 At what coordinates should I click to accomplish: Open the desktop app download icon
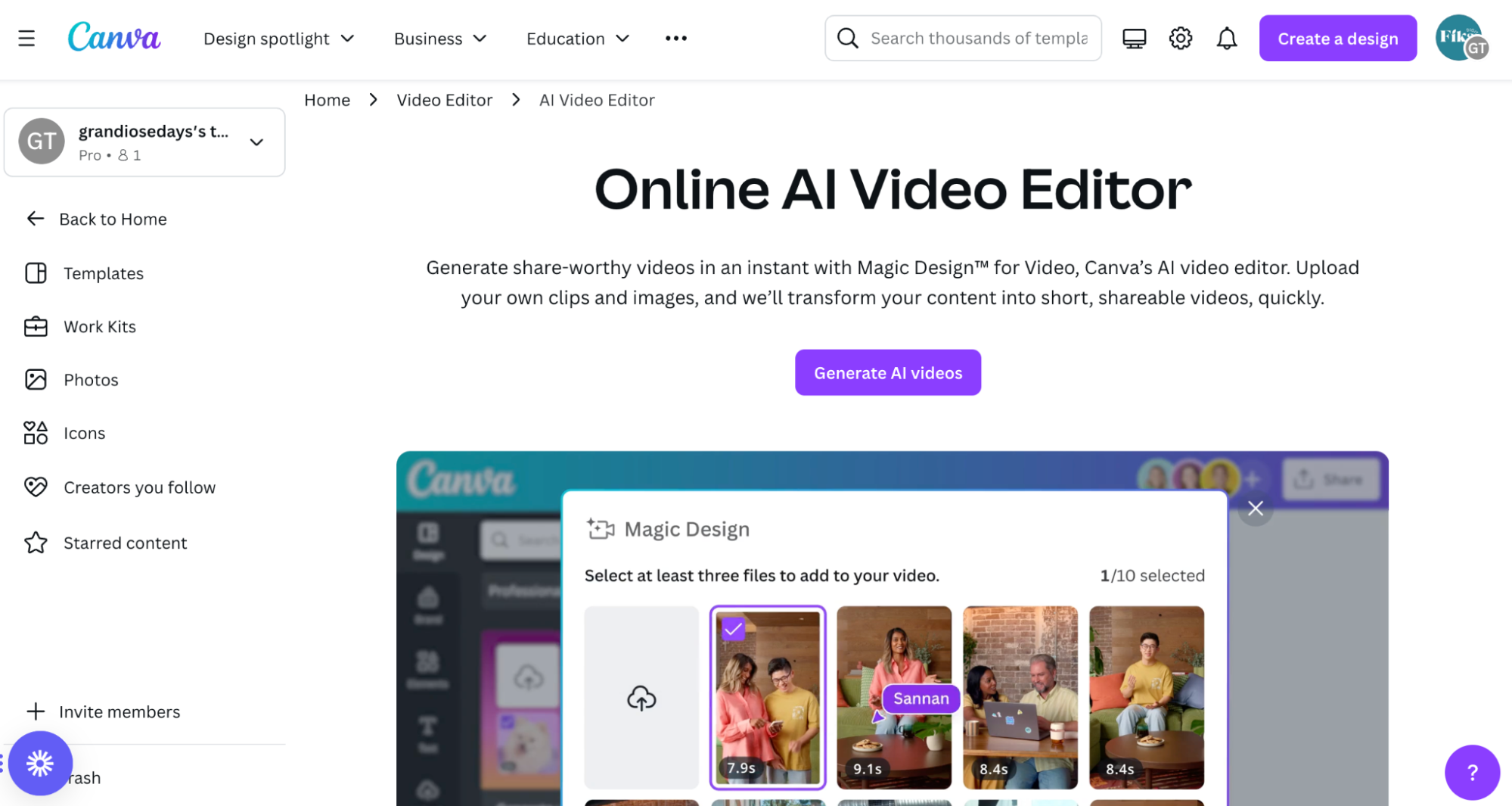[1134, 38]
